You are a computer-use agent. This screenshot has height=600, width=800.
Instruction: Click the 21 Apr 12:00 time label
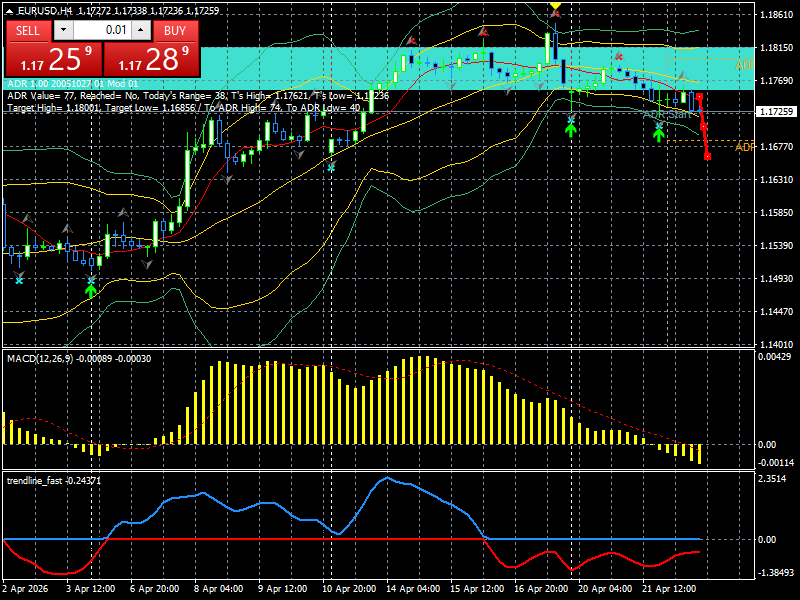click(x=669, y=588)
